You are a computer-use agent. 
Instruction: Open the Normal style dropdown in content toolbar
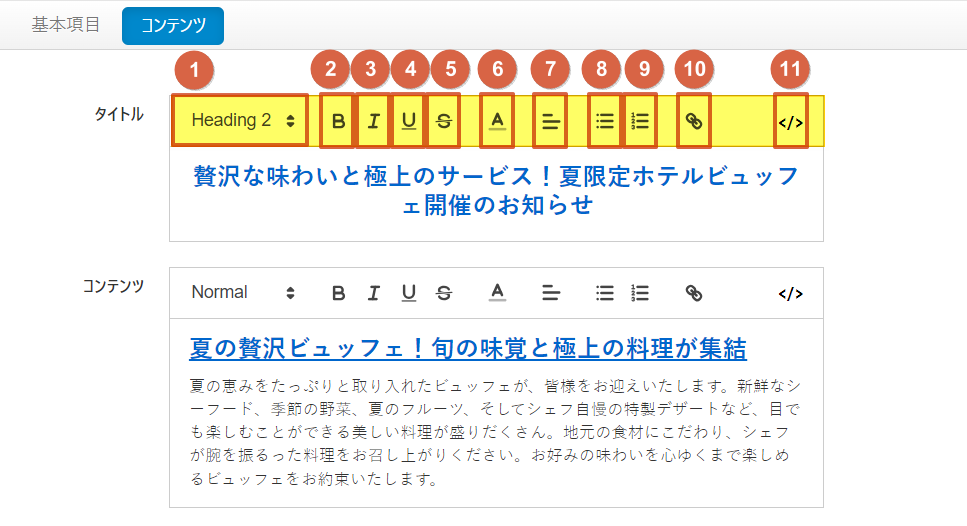tap(243, 292)
